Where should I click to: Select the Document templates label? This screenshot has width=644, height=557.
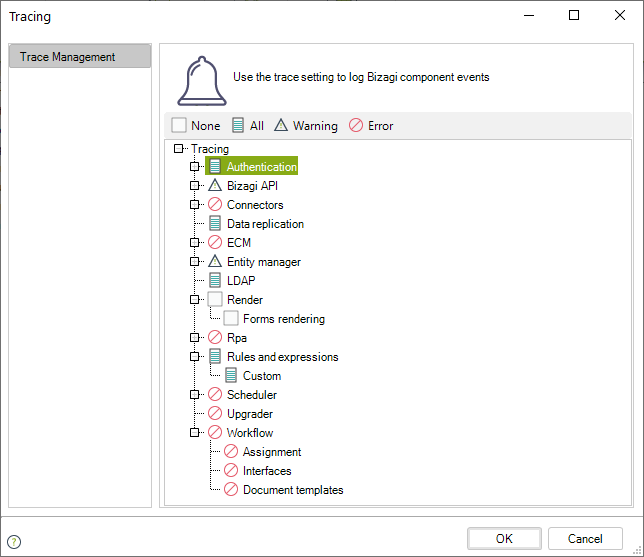pos(293,490)
